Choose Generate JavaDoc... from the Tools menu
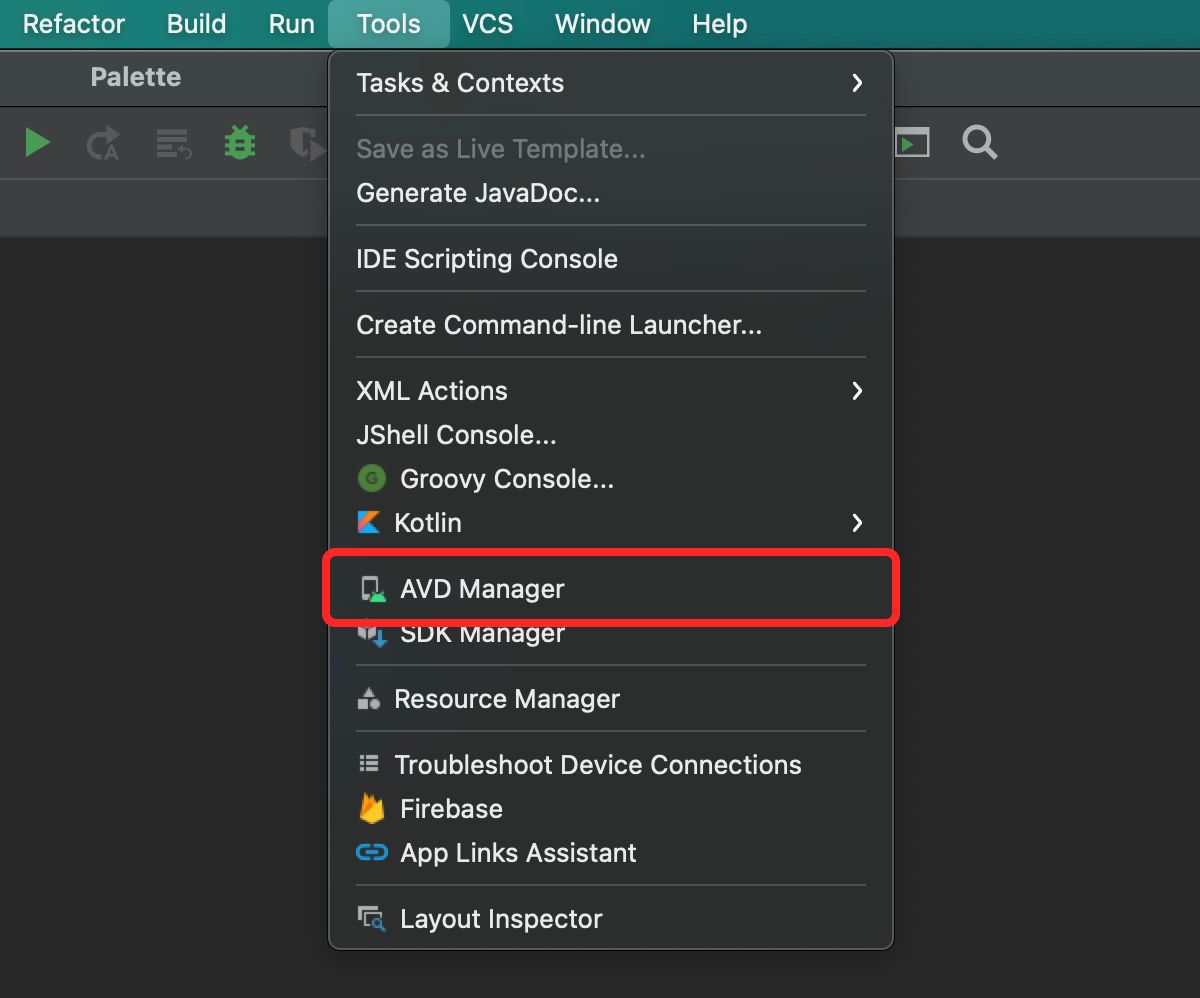The width and height of the screenshot is (1200, 998). point(611,193)
